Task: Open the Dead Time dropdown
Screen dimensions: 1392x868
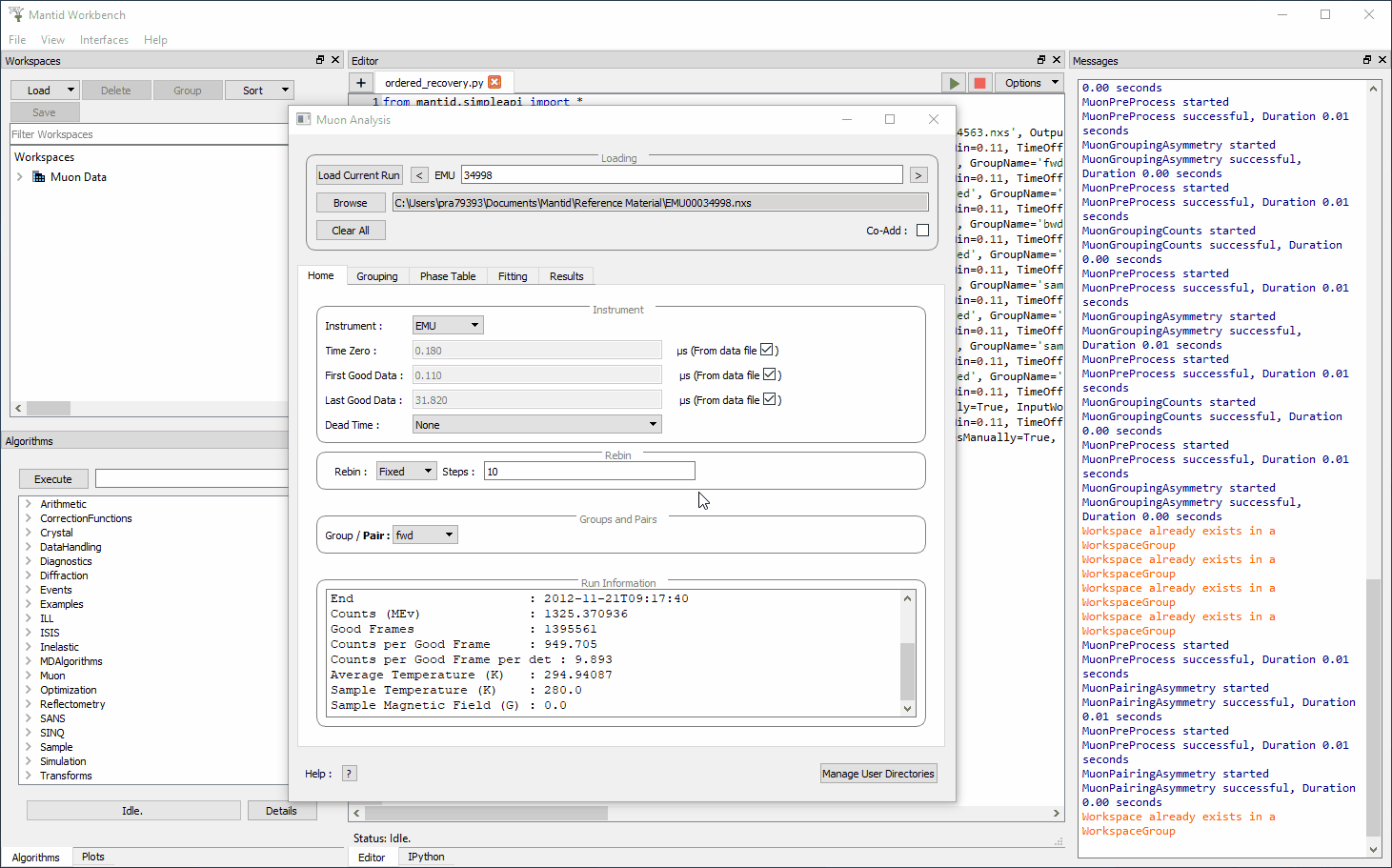Action: [536, 425]
